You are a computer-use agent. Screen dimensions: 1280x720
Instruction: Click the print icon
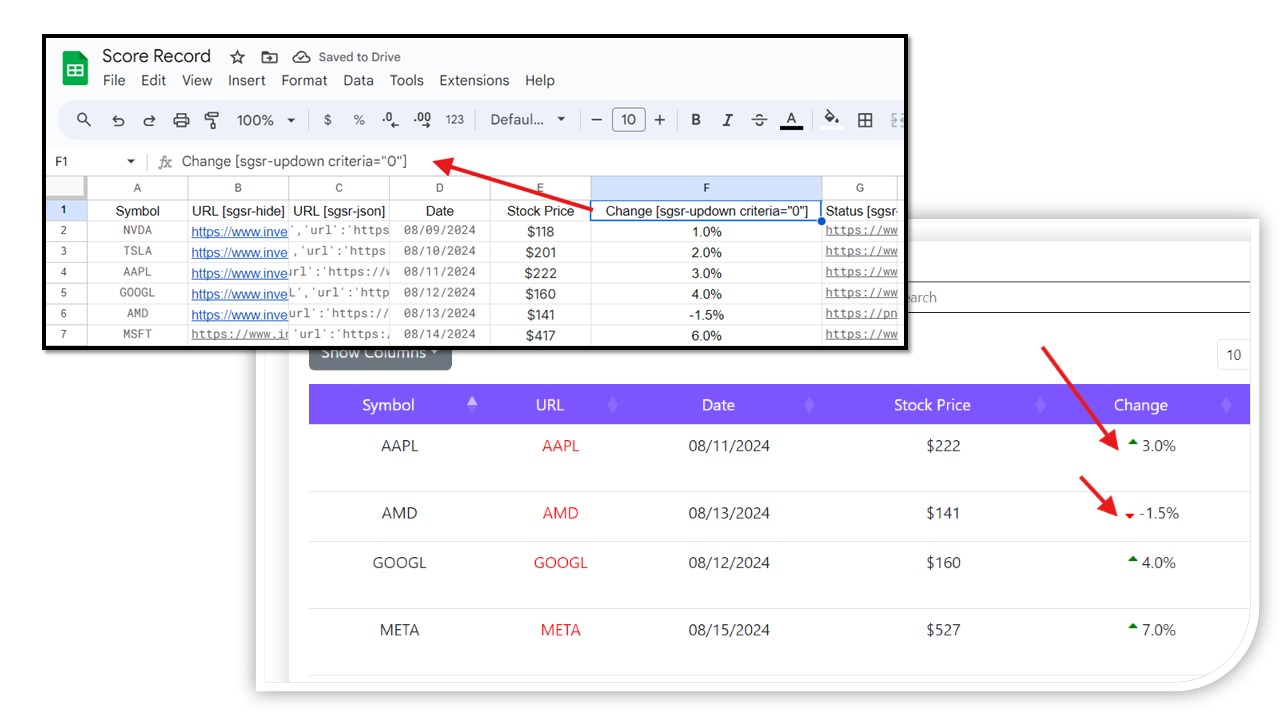point(181,120)
